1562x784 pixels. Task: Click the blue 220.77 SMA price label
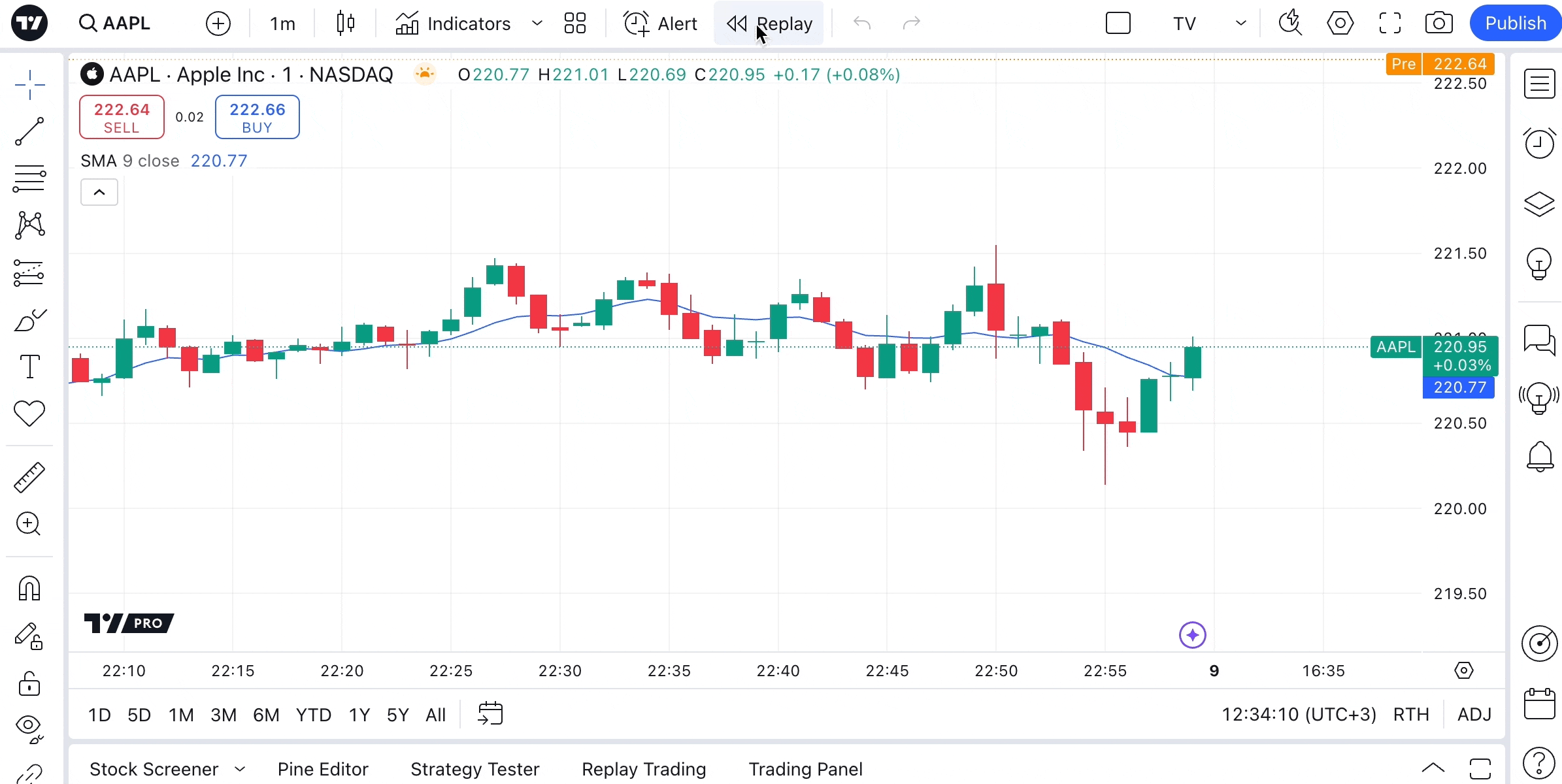tap(1459, 387)
